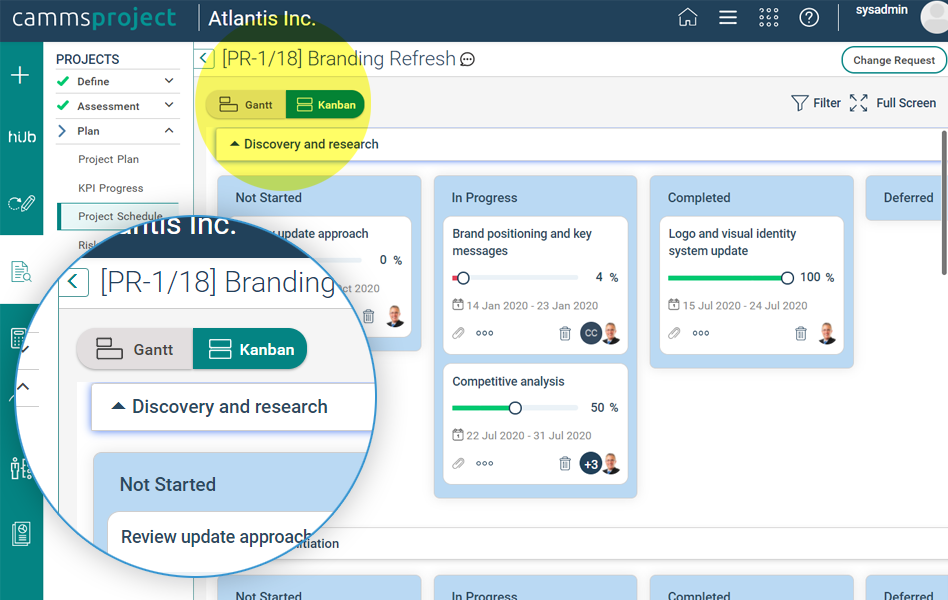Delete the Brand positioning and key messages card
This screenshot has height=600, width=948.
point(565,333)
